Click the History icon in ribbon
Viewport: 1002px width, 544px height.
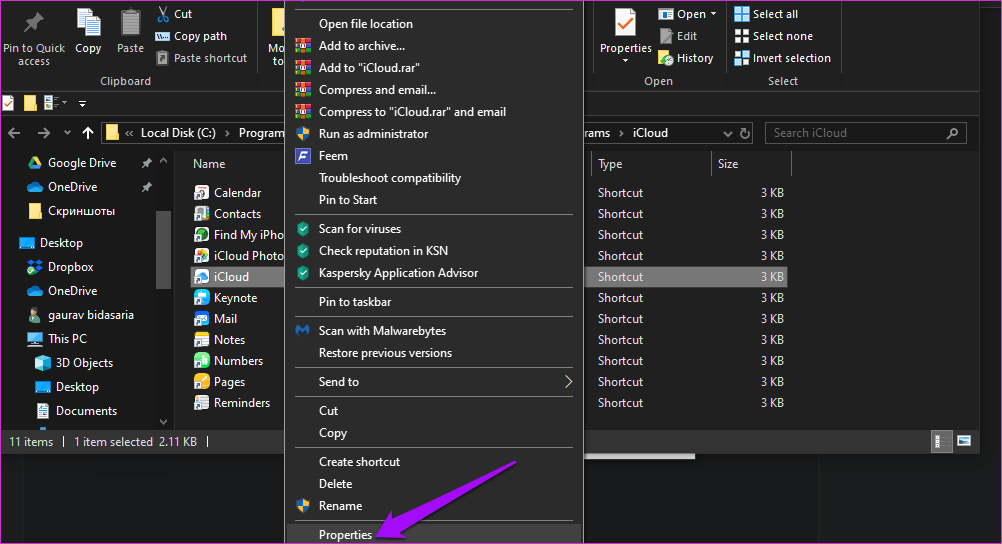click(x=666, y=58)
